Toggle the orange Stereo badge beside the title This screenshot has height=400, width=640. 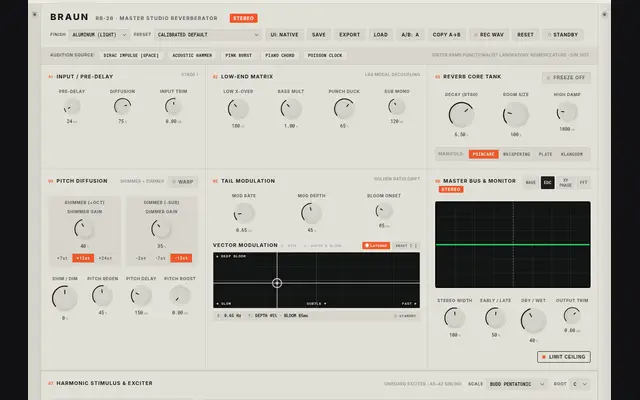pos(243,18)
